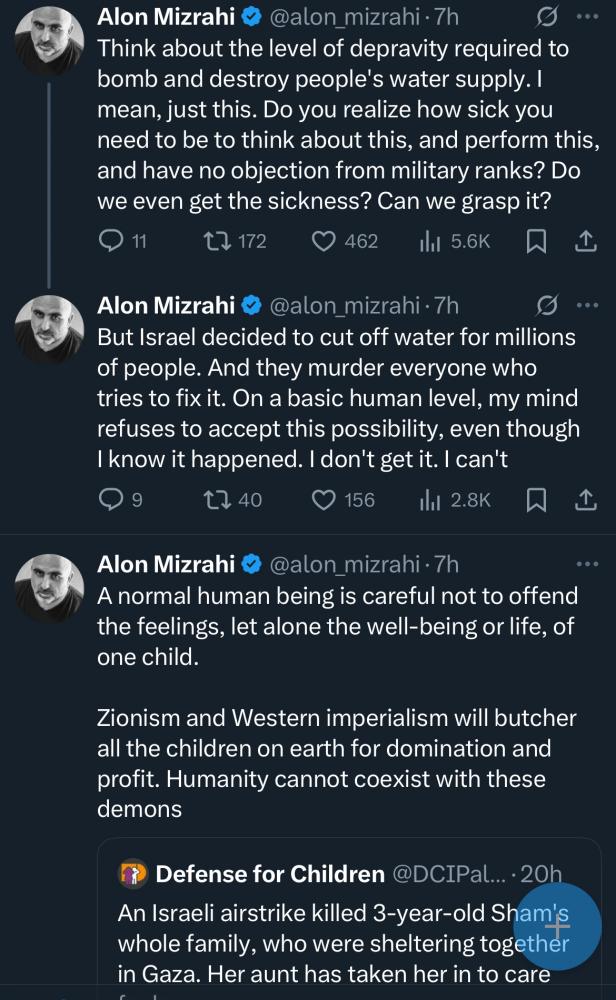The image size is (616, 1000).
Task: View analytics of the 5.6K views tweet
Action: coord(430,240)
